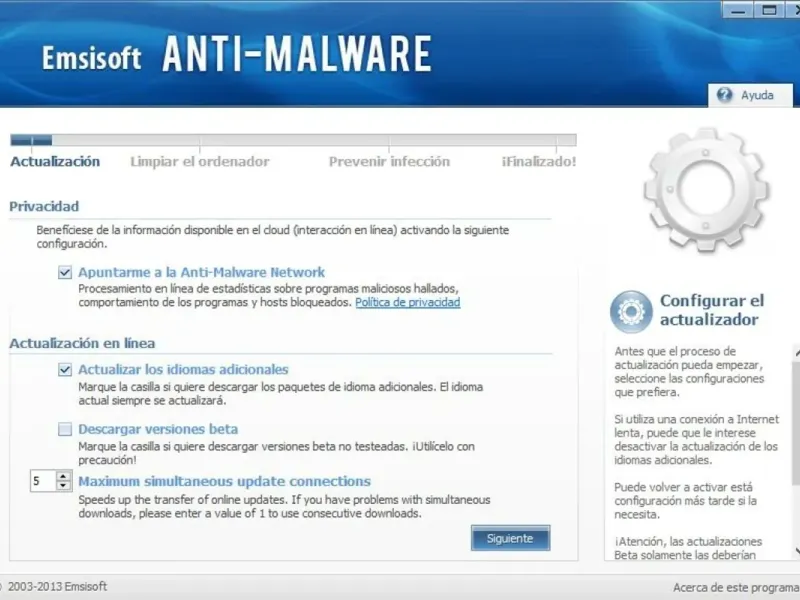Click the Siguiente button
Viewport: 800px width, 600px height.
pos(510,538)
